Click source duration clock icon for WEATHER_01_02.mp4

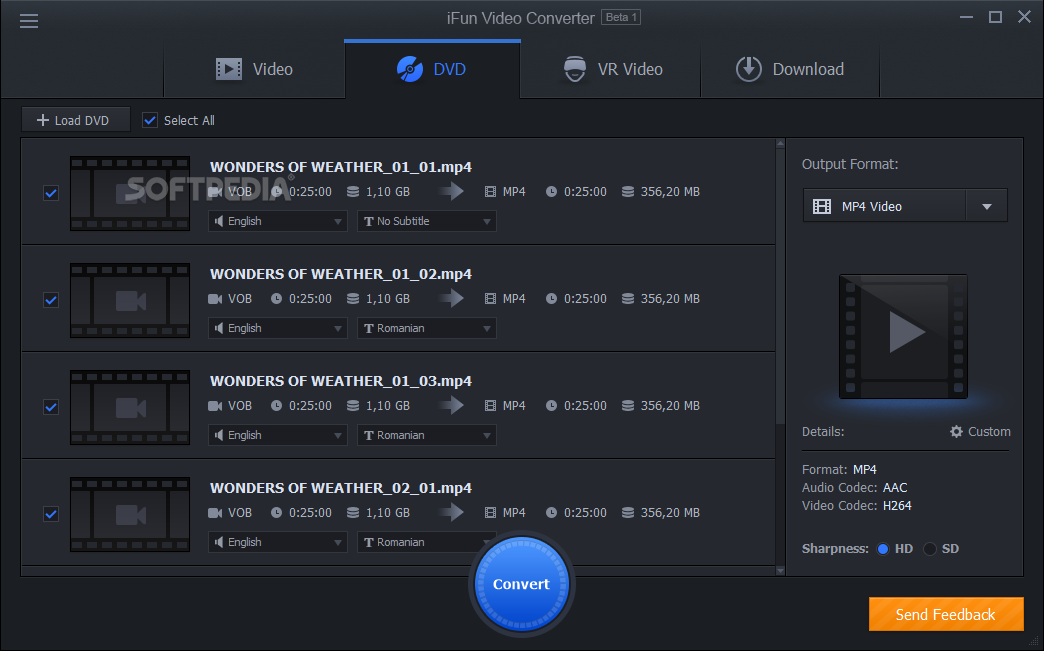click(x=276, y=299)
